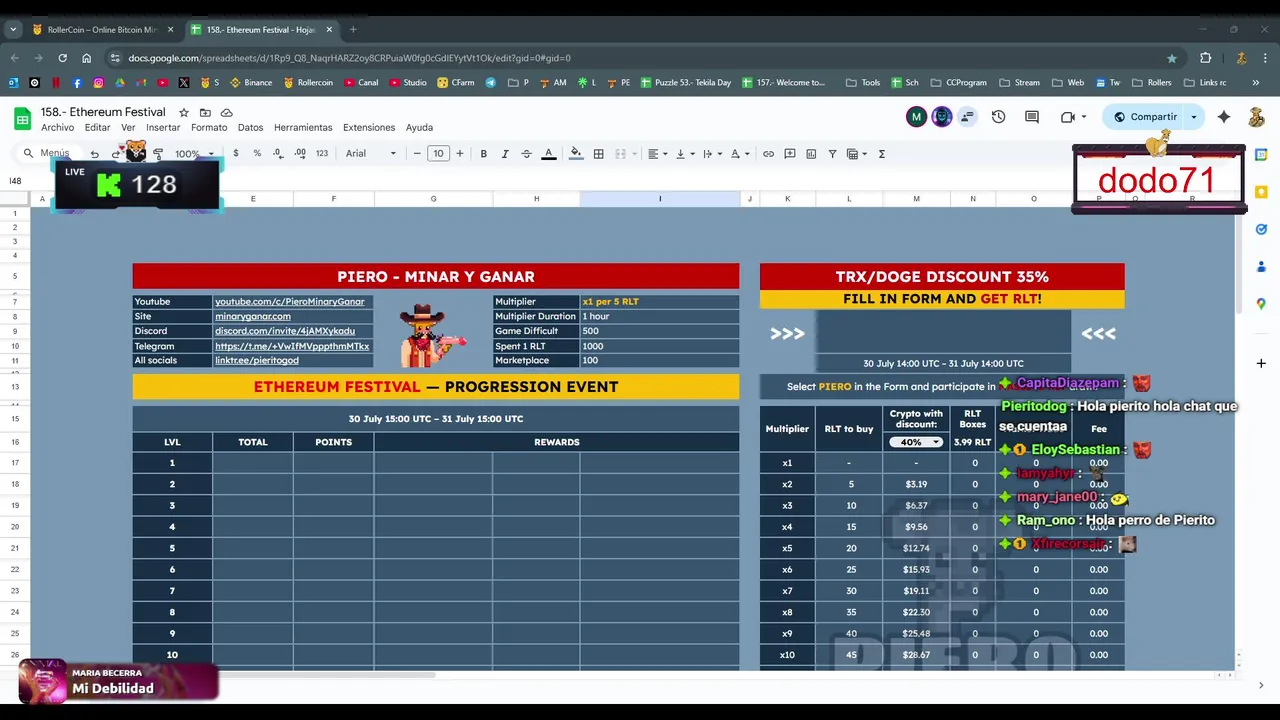
Task: Star the 158.- Ethereum Festival document
Action: click(184, 113)
